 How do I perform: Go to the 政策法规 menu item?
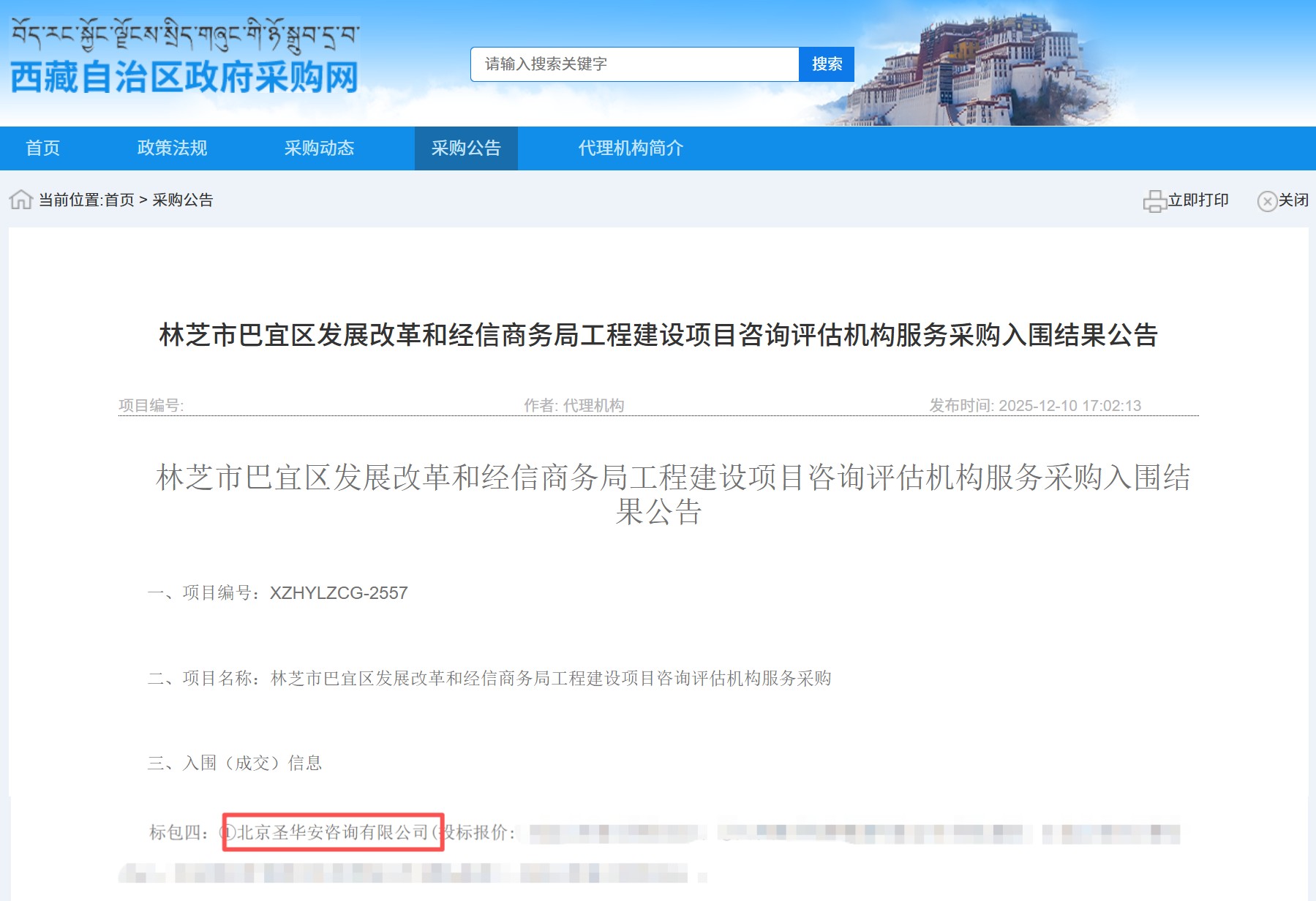[x=172, y=148]
